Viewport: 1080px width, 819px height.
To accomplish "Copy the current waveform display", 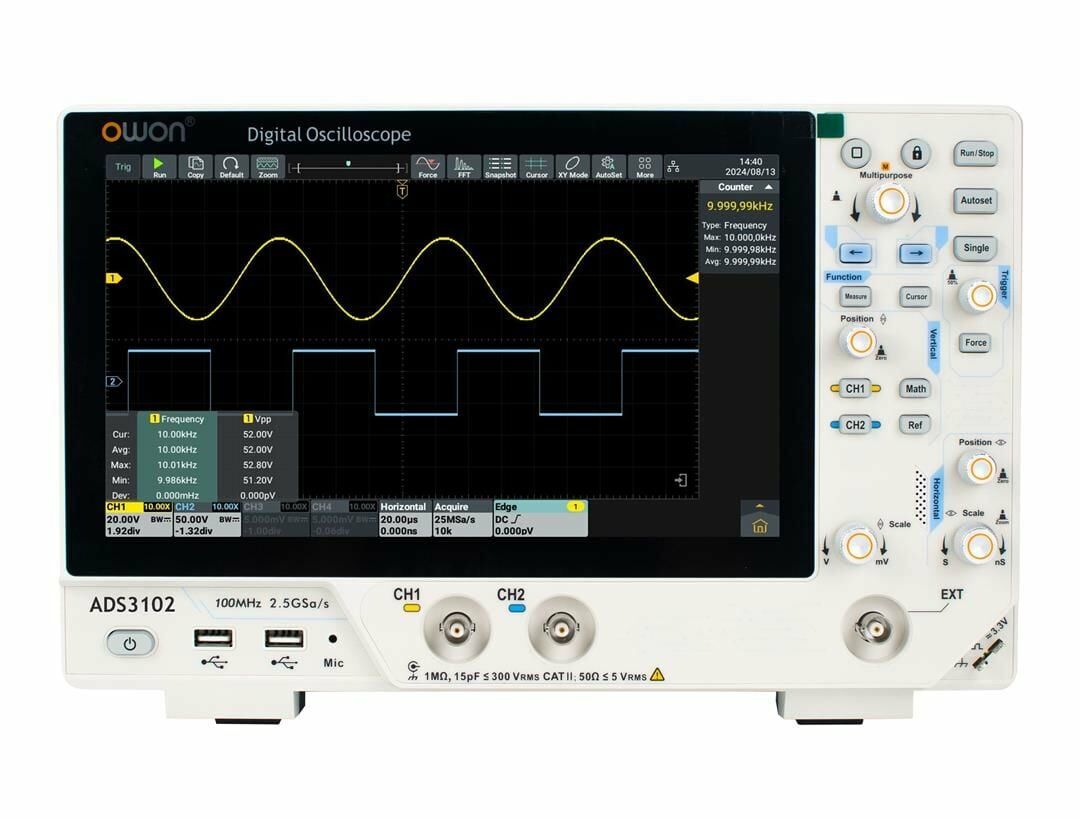I will pos(195,167).
